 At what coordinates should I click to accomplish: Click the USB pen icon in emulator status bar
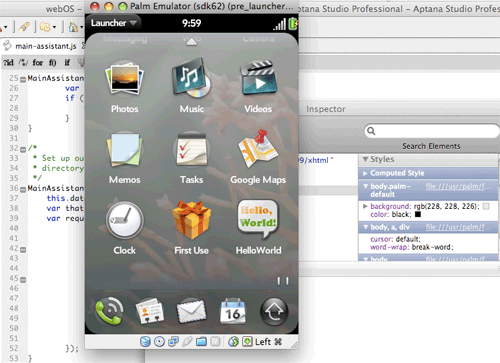[187, 342]
